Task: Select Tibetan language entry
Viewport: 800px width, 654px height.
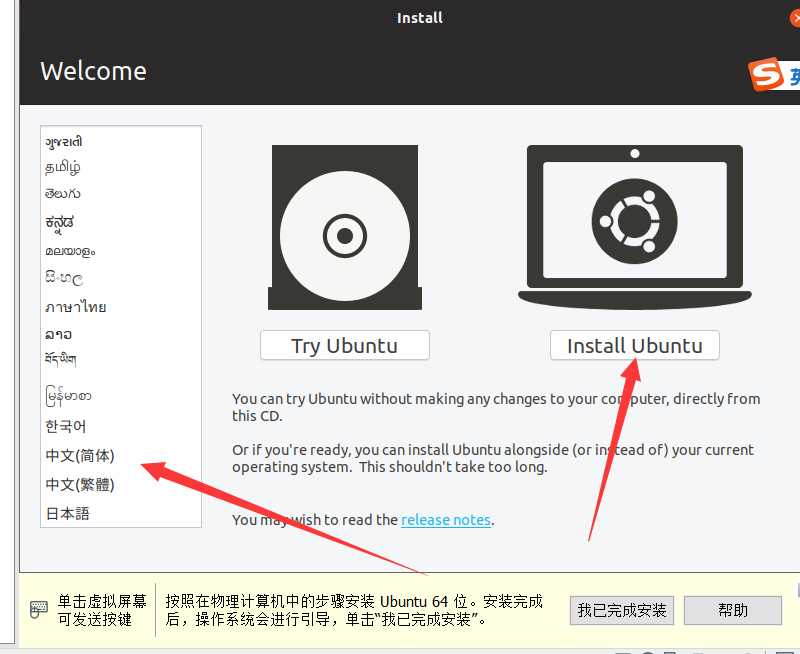Action: click(60, 360)
